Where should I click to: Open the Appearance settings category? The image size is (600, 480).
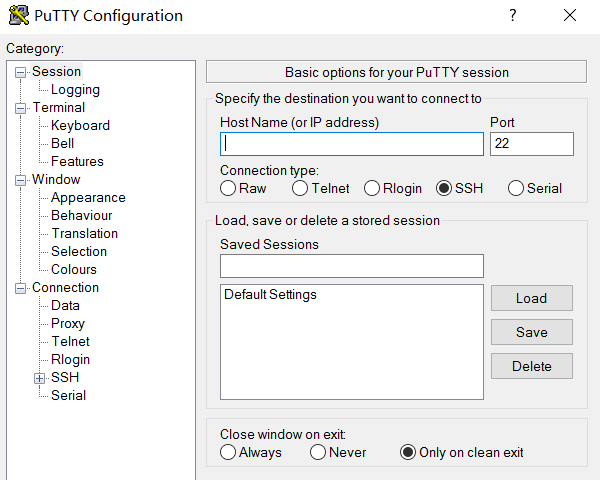88,198
